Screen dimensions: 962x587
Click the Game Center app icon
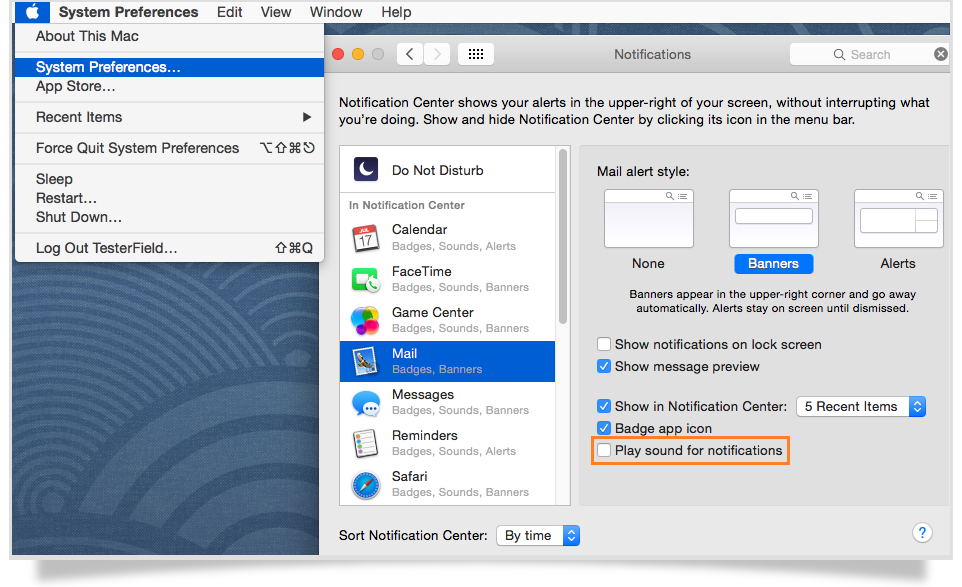pos(365,320)
